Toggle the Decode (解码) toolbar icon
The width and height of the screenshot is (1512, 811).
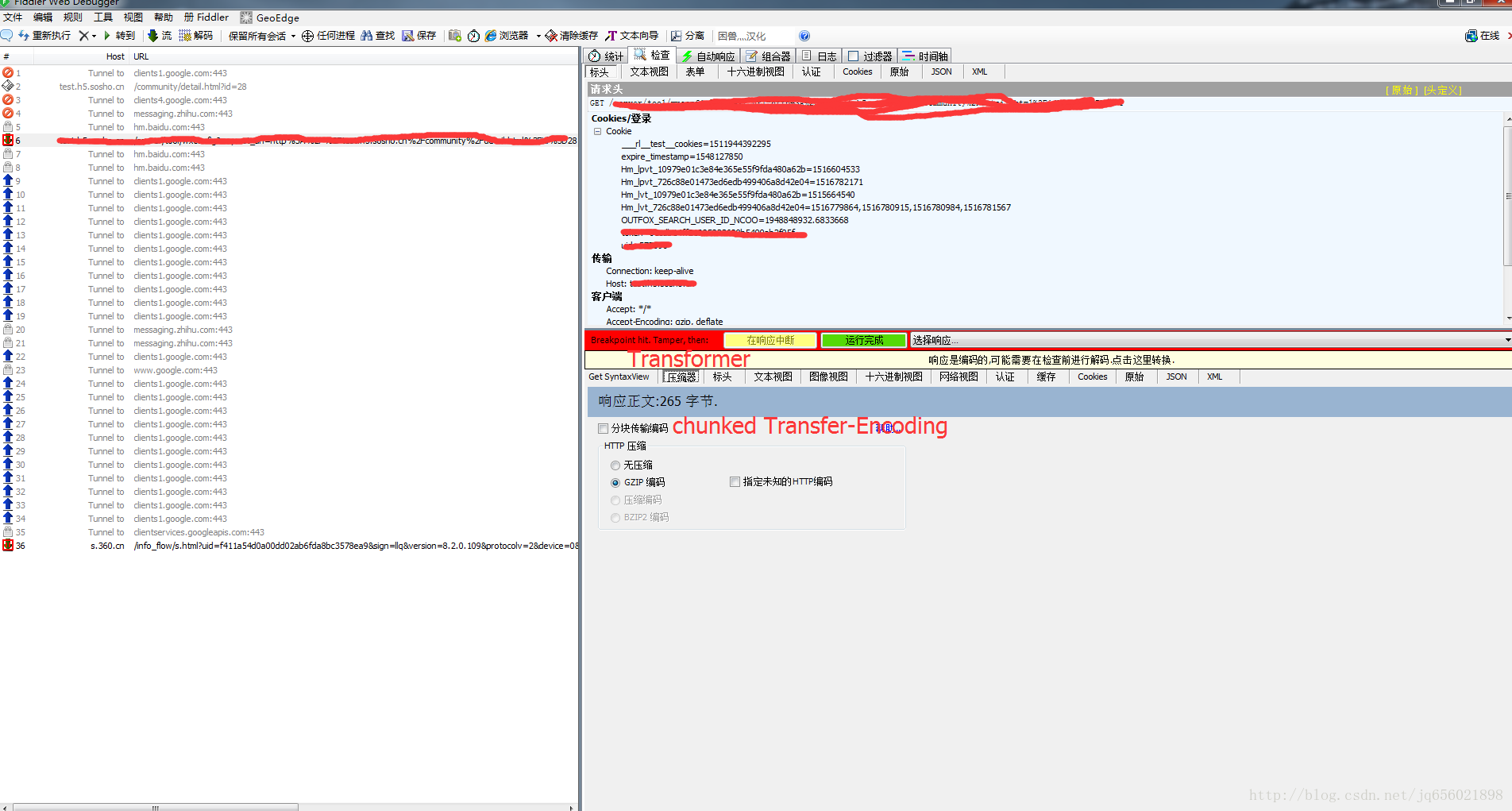(185, 36)
